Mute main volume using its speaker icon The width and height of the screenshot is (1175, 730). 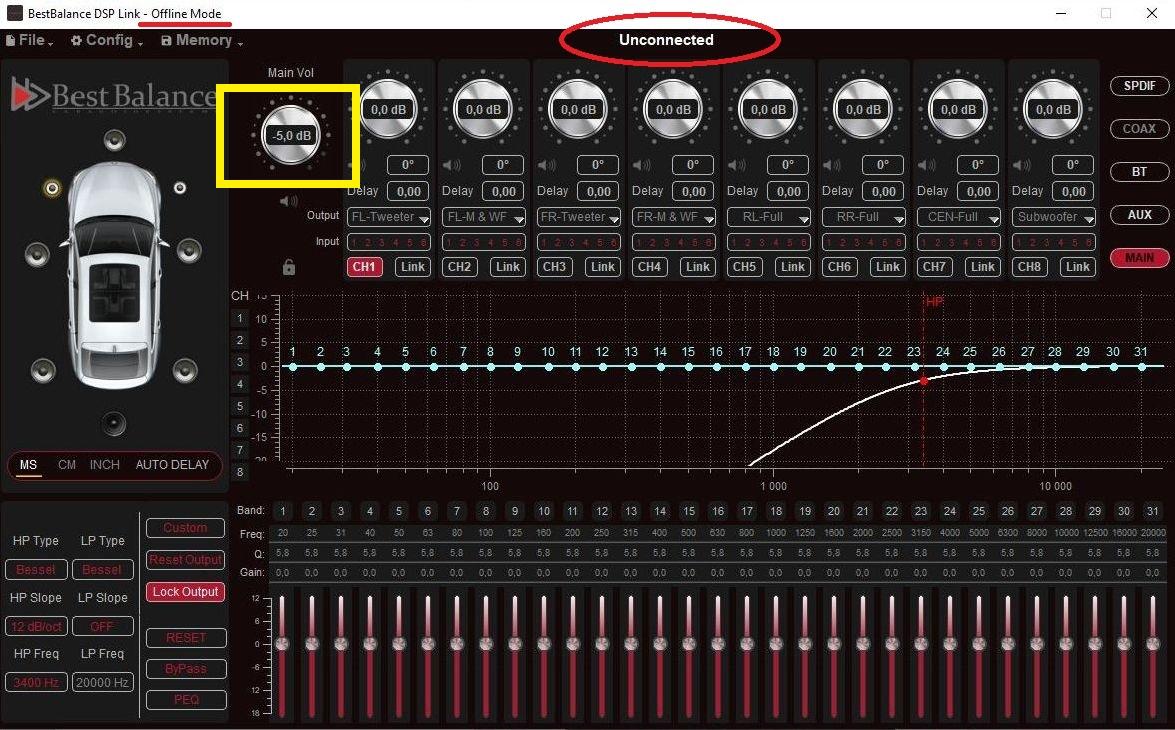[289, 201]
